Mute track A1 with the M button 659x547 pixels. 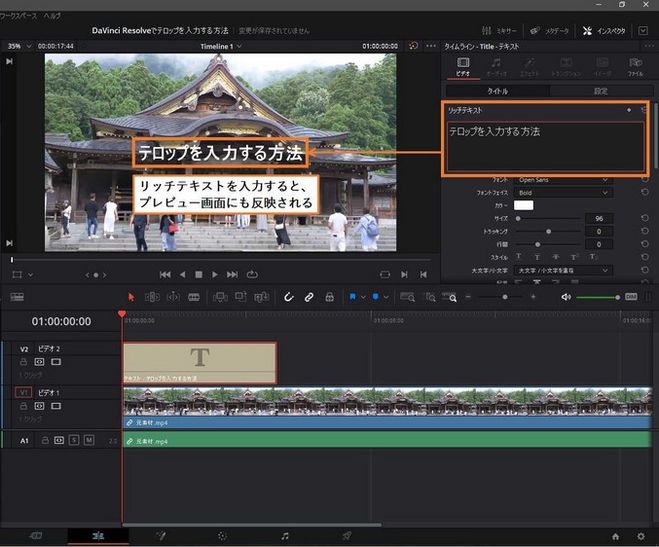89,440
